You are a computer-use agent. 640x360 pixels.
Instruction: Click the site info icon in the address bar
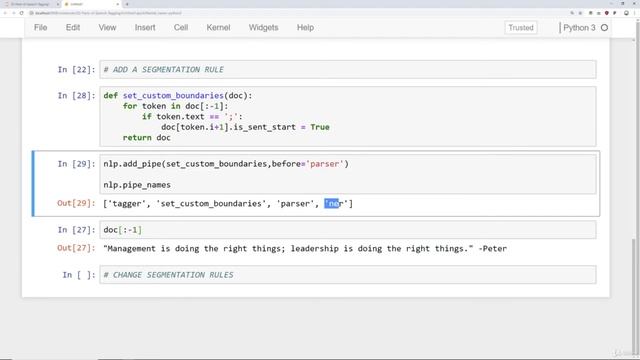point(31,13)
